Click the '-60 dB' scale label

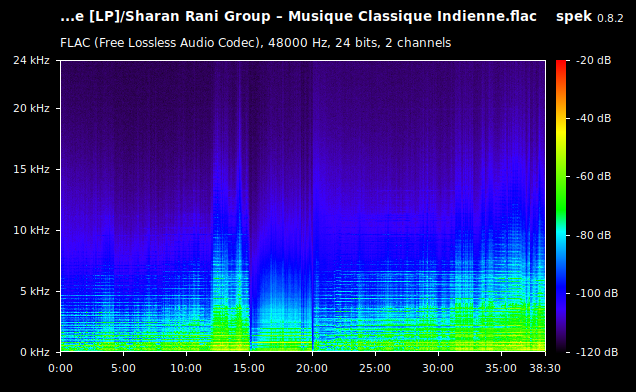[594, 177]
